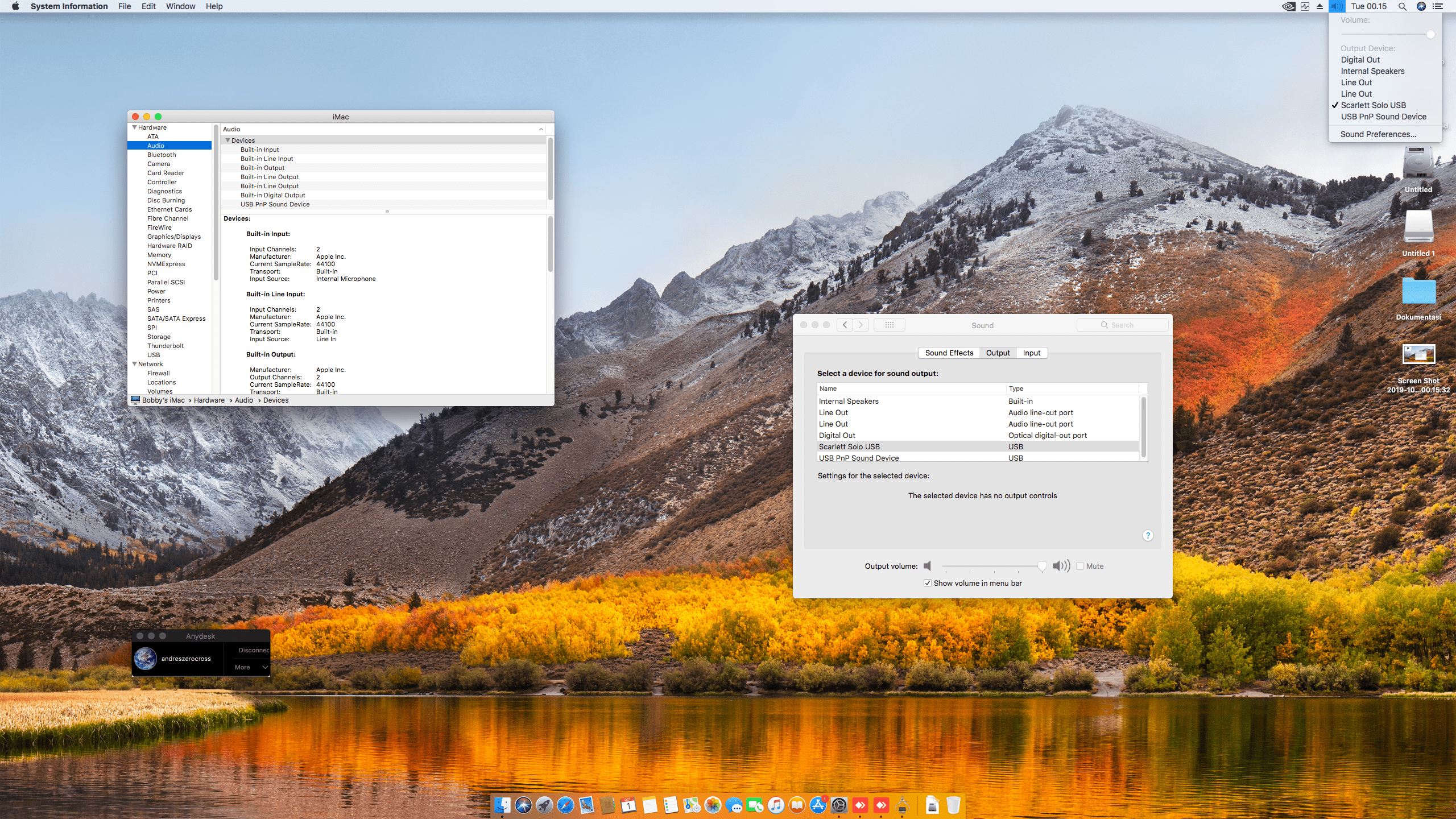Expand the Network section in System Information sidebar

tap(134, 364)
